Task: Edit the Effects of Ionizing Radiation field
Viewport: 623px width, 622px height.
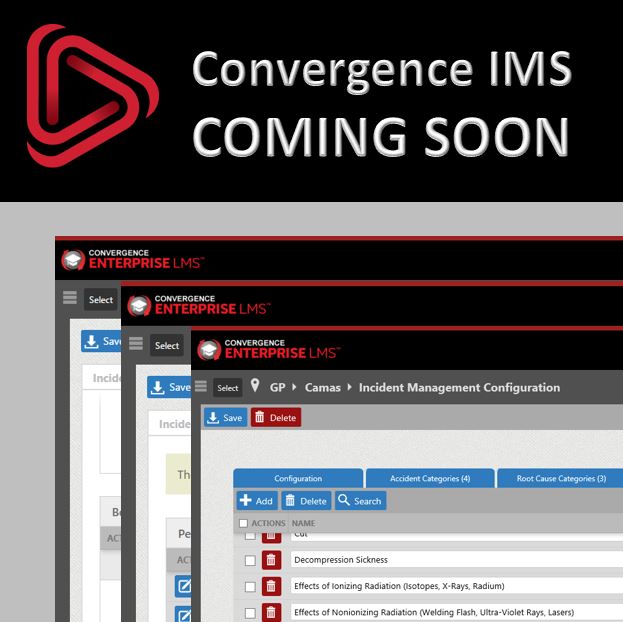Action: pyautogui.click(x=457, y=586)
